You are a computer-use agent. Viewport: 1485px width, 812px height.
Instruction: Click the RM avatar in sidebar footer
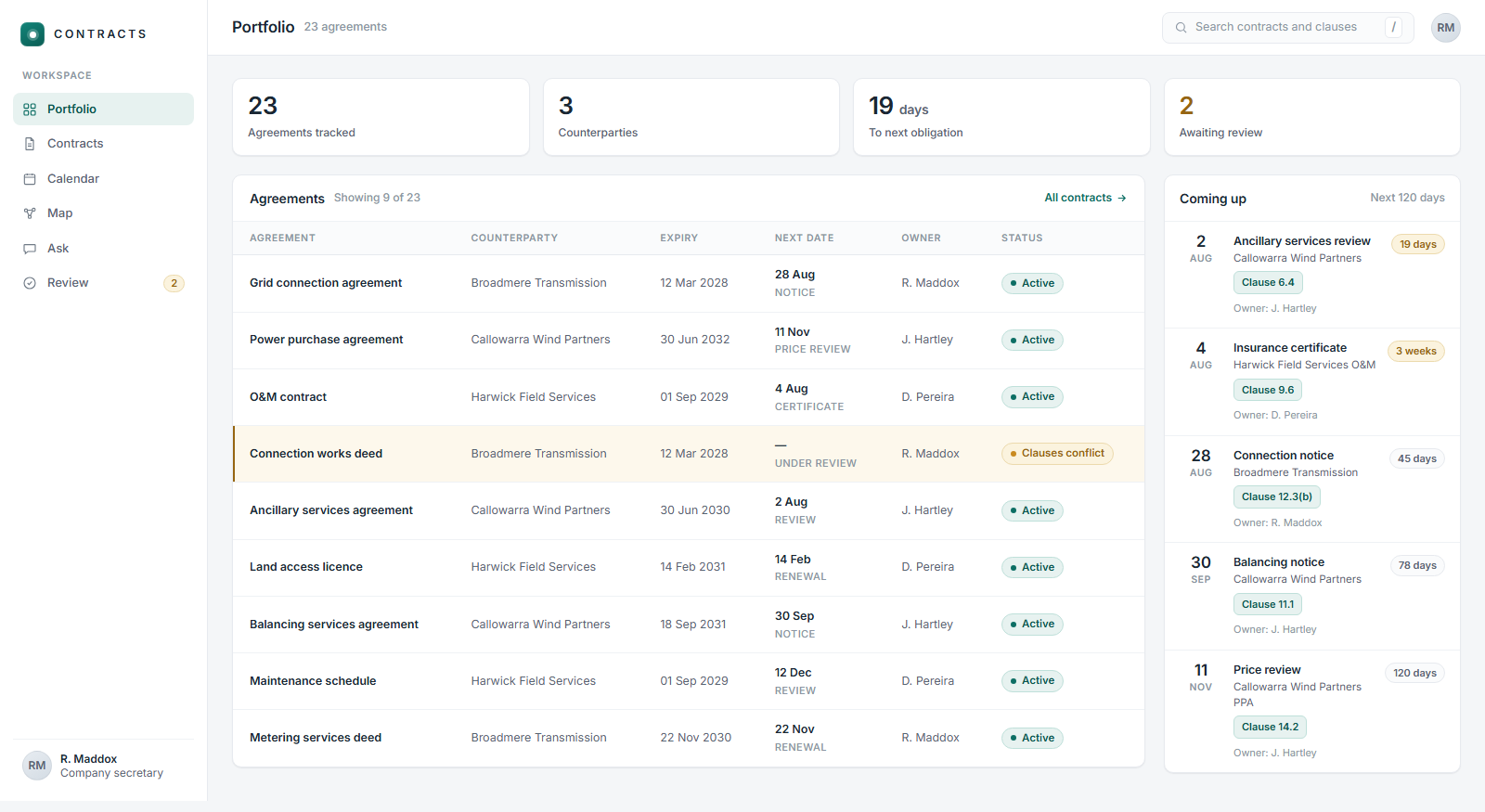coord(37,766)
